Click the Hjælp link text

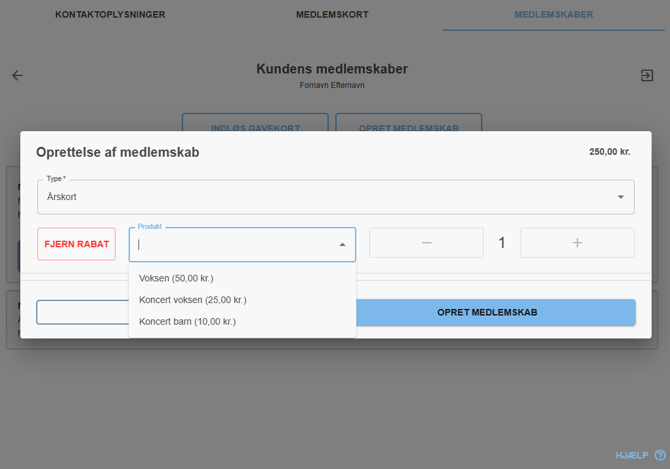[x=631, y=456]
